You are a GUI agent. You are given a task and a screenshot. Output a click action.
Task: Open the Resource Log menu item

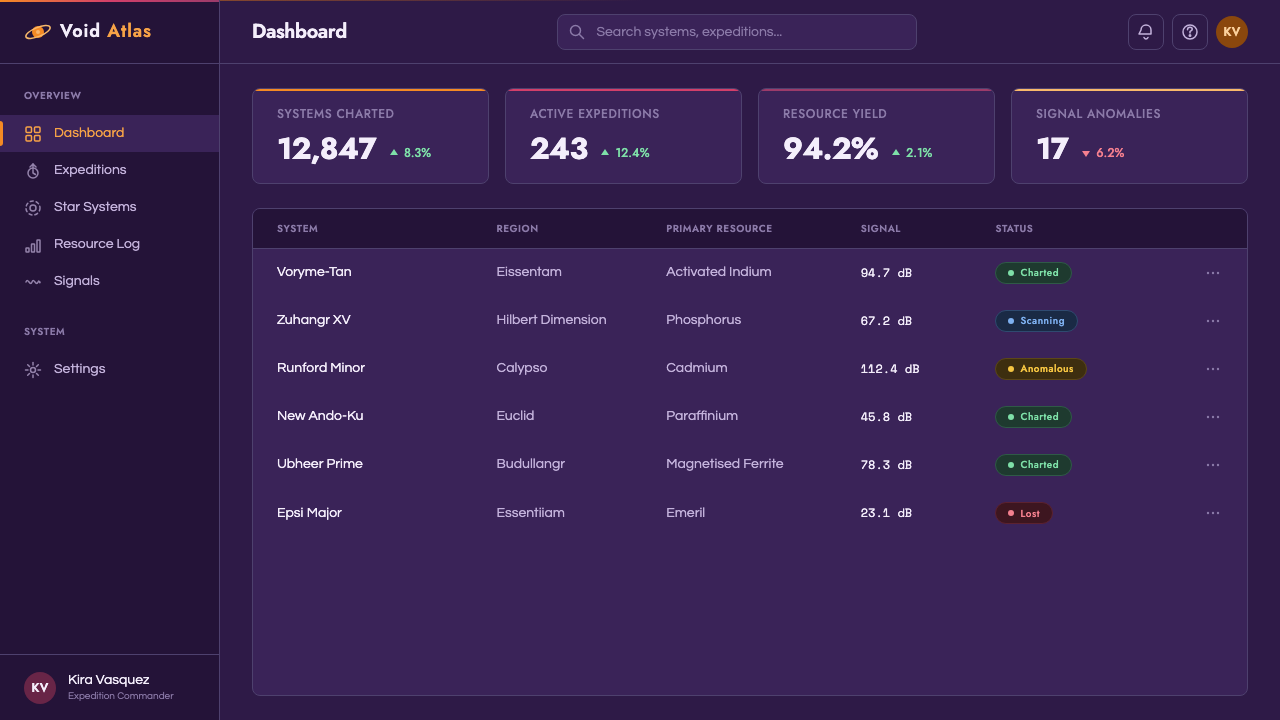pos(110,244)
